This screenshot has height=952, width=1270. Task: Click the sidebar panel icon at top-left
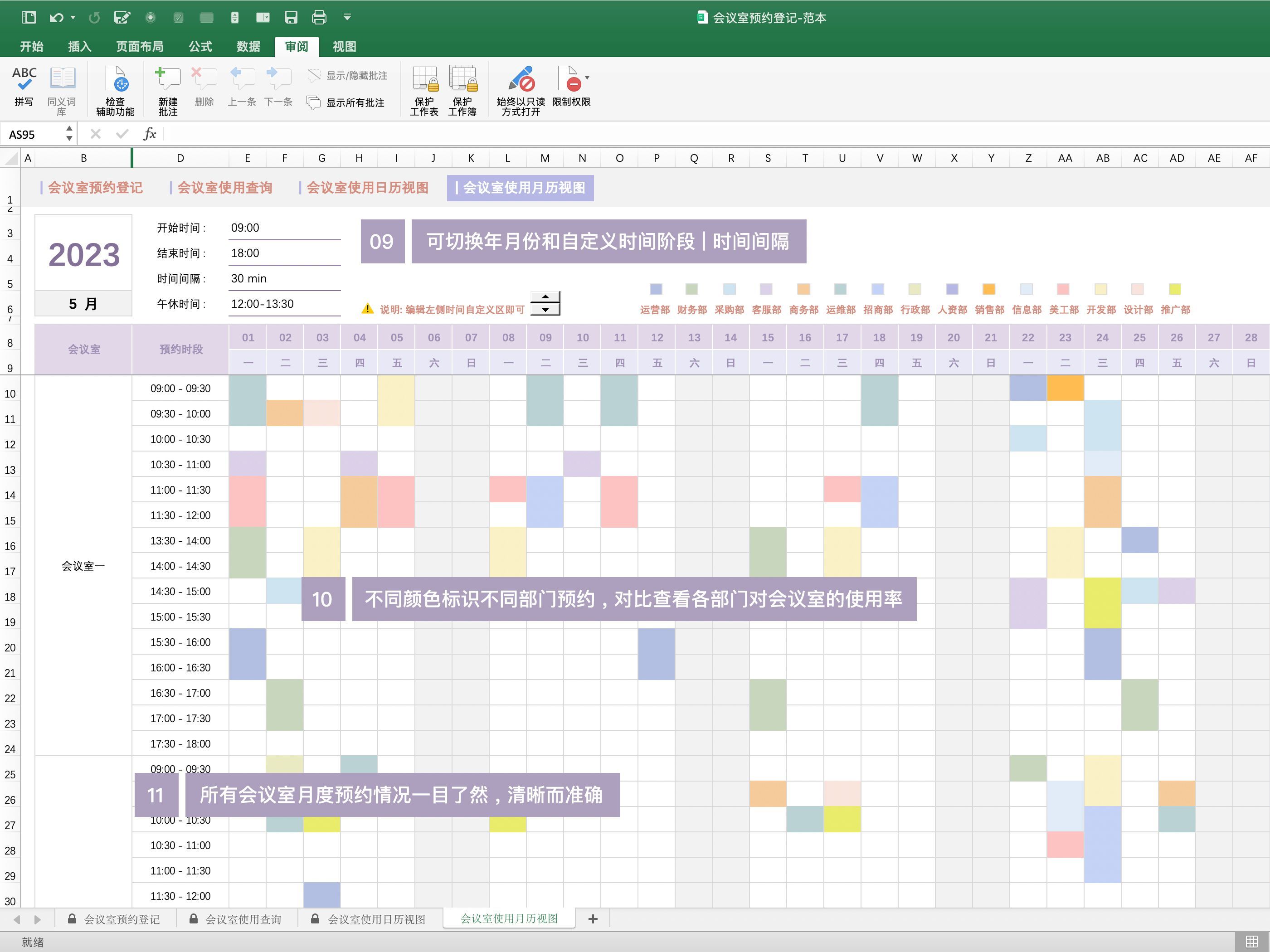pyautogui.click(x=29, y=17)
